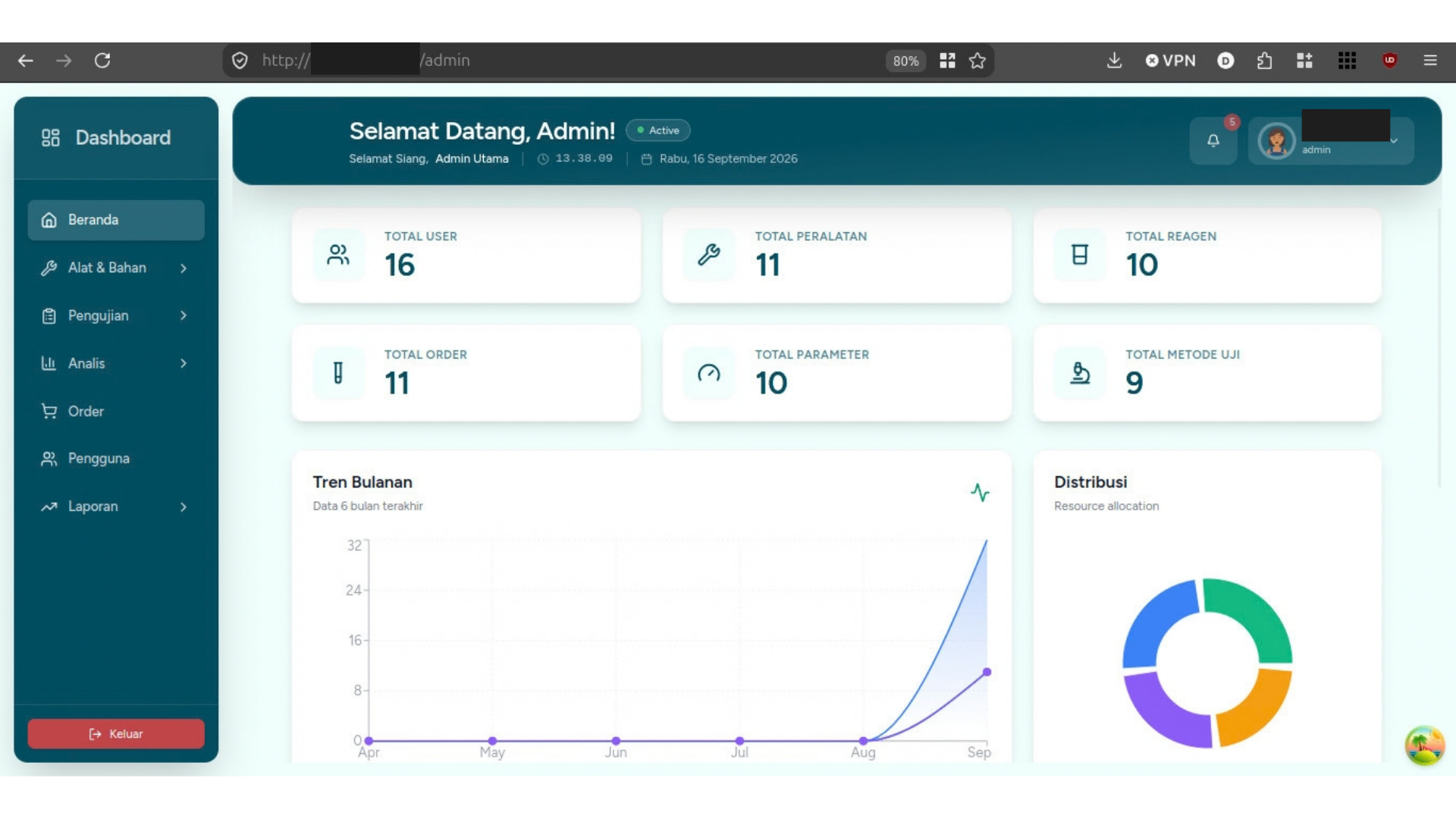The width and height of the screenshot is (1456, 819).
Task: Click the Total Order test tube icon
Action: (x=338, y=373)
